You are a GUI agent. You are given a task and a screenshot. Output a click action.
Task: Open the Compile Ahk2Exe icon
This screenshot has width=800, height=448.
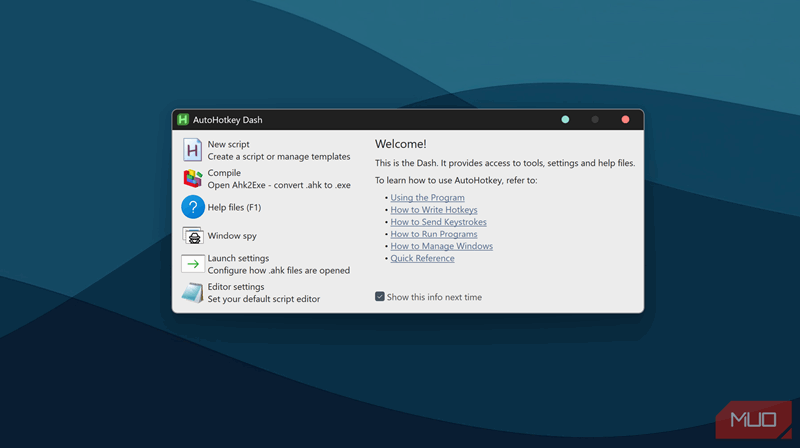click(192, 179)
